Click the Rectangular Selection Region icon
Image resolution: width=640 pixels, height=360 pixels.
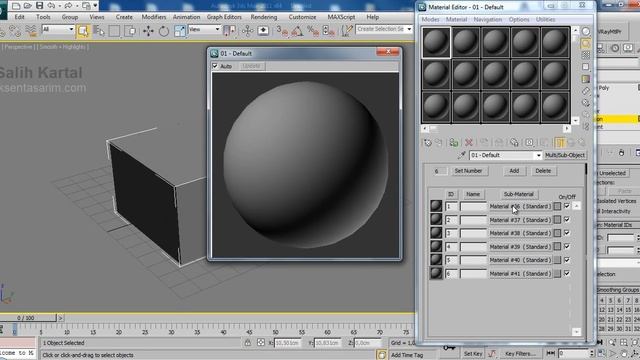pyautogui.click(x=114, y=31)
